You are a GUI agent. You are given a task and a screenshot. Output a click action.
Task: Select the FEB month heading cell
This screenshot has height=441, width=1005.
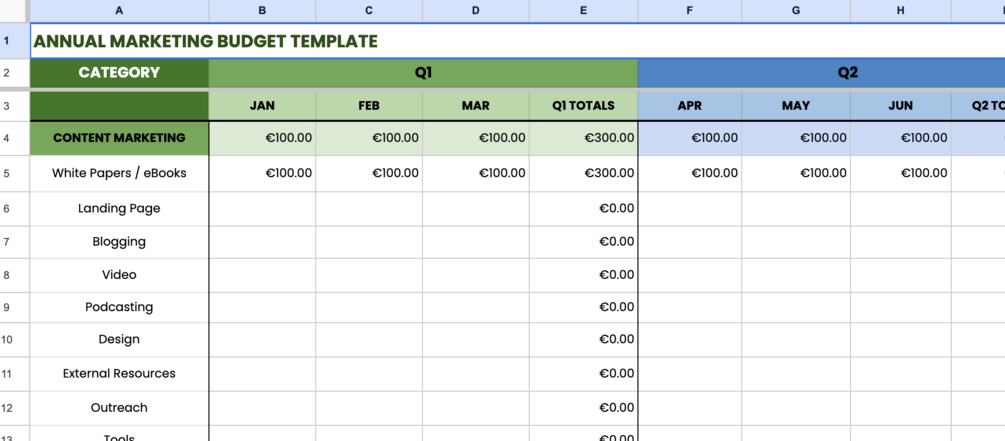(x=369, y=106)
